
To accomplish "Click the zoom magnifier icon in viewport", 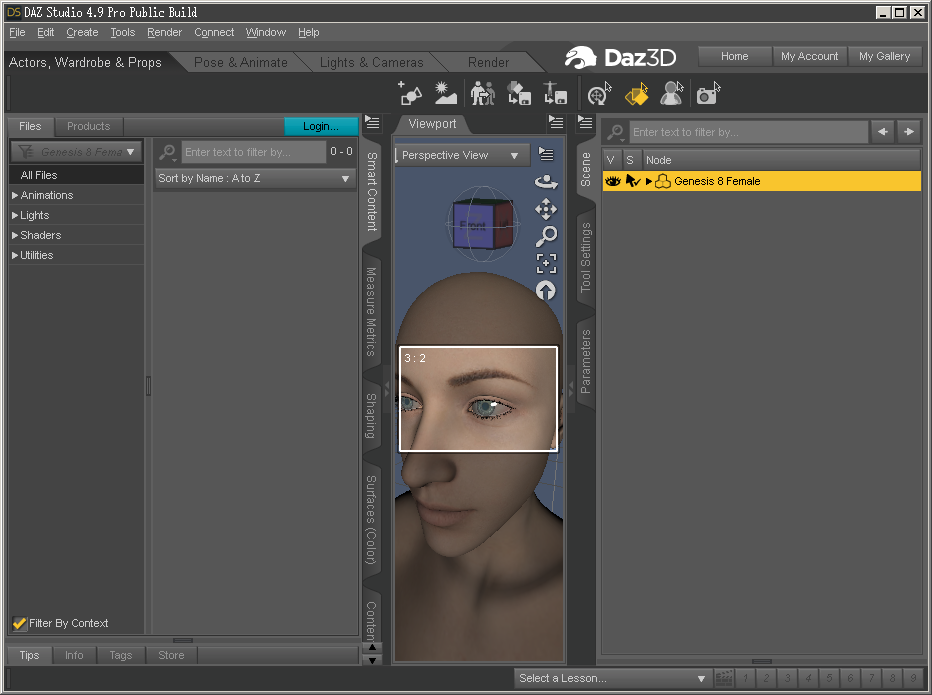I will point(546,236).
